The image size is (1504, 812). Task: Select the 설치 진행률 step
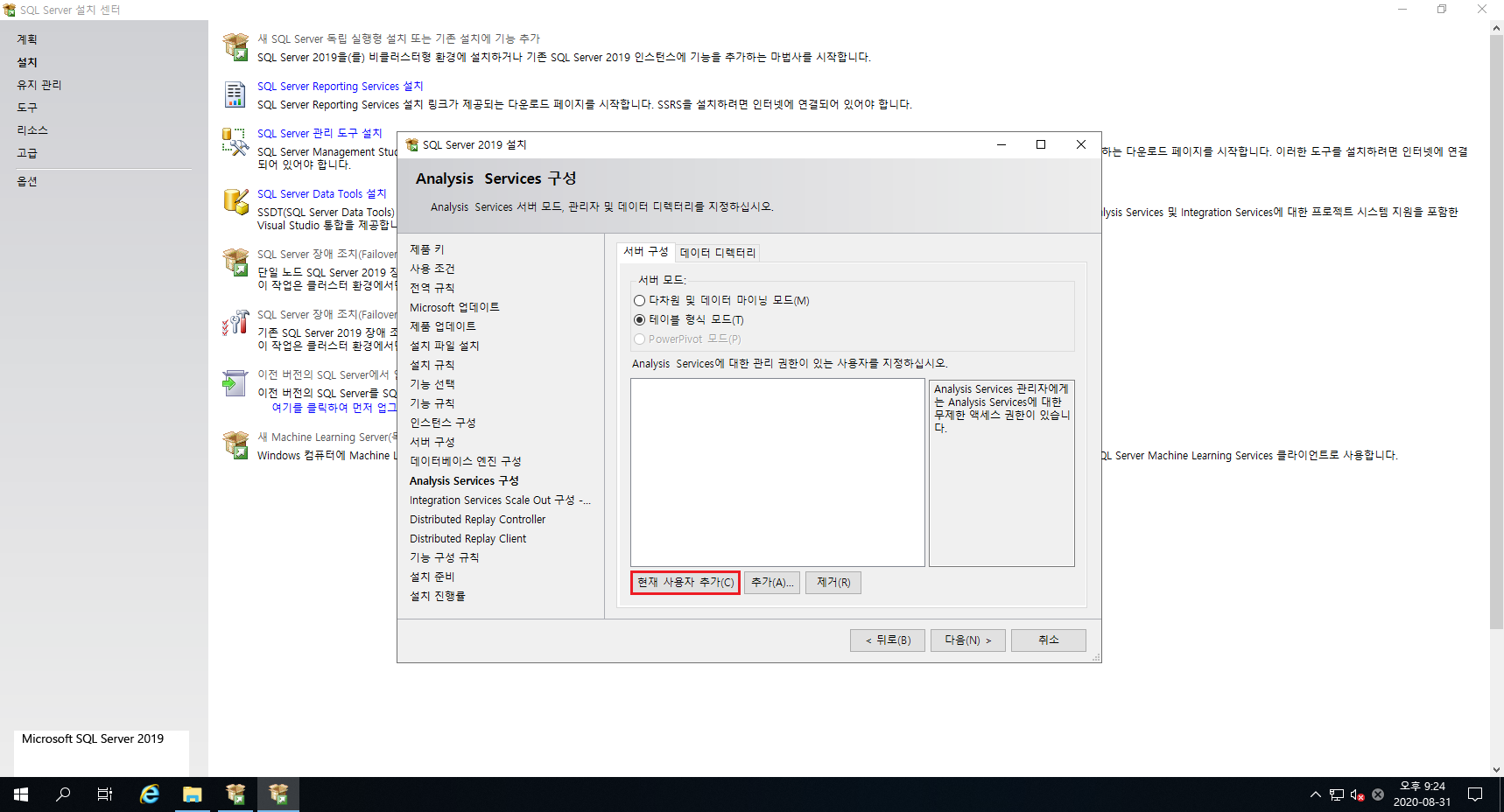click(x=438, y=596)
